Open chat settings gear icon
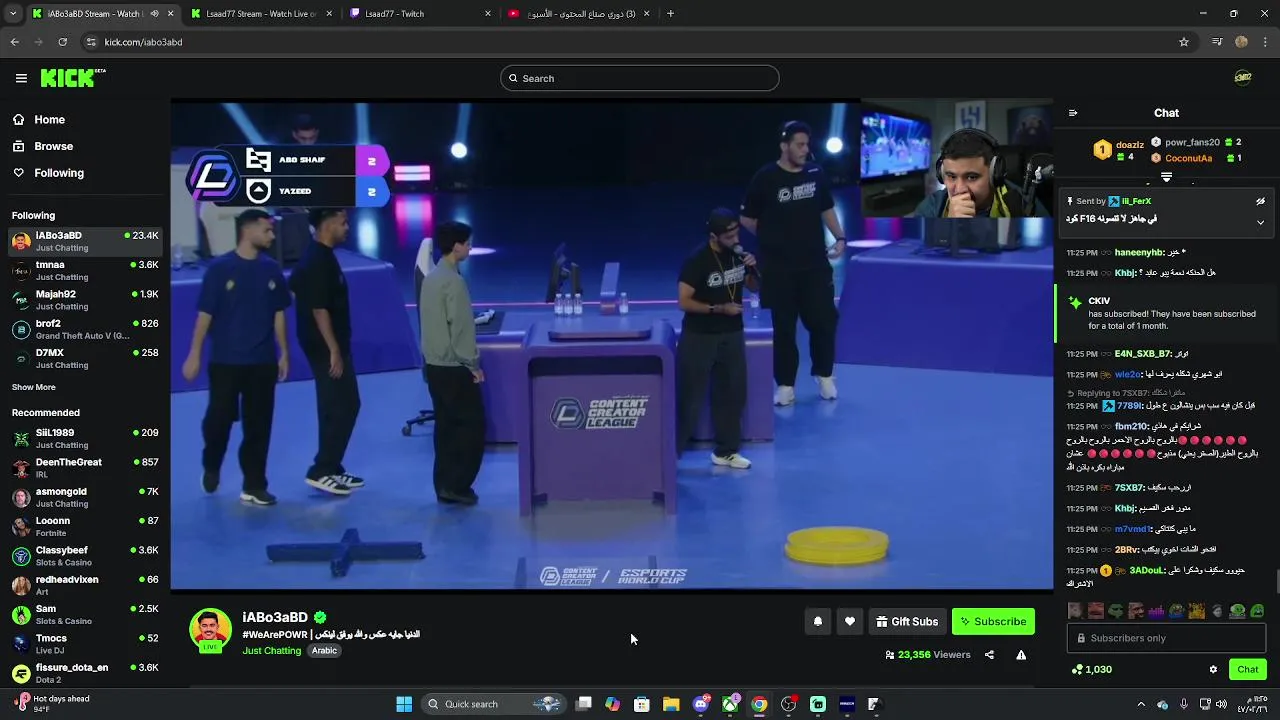This screenshot has width=1280, height=720. [1213, 670]
